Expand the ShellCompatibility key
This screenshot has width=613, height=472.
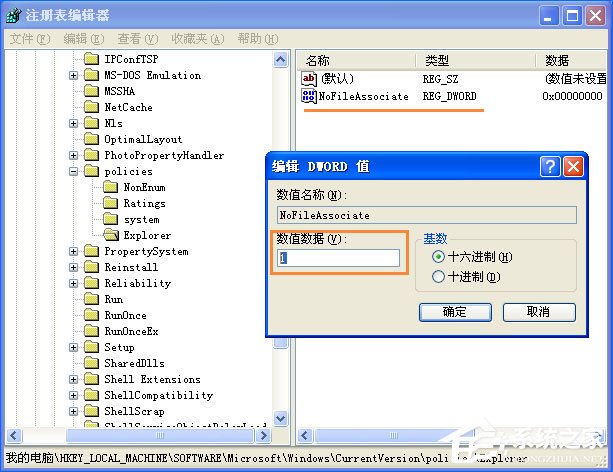coord(73,395)
